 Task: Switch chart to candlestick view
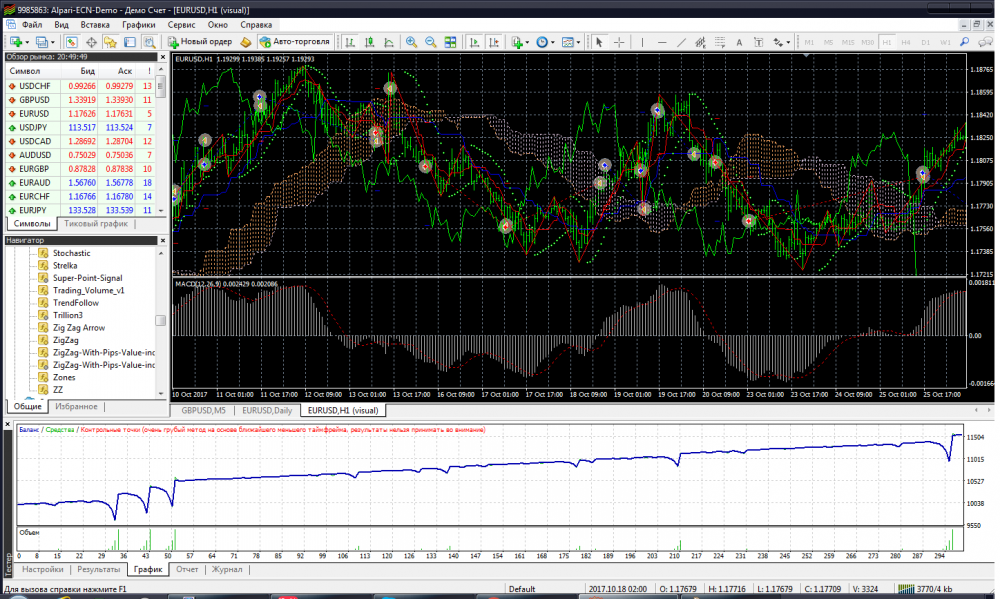click(368, 42)
